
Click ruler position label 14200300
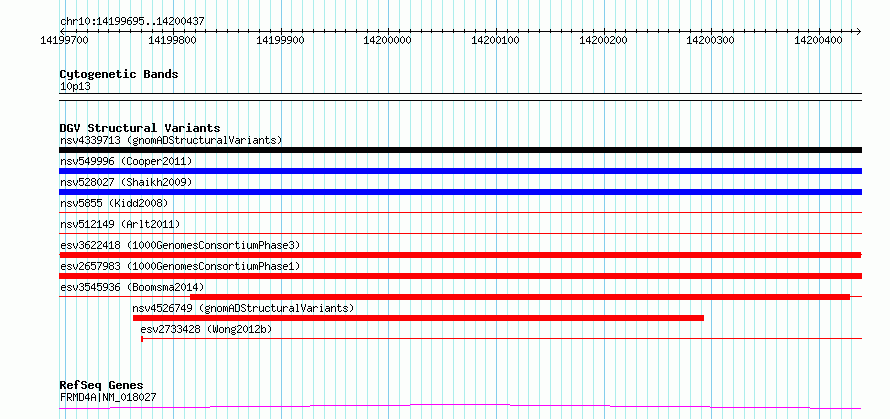click(711, 40)
